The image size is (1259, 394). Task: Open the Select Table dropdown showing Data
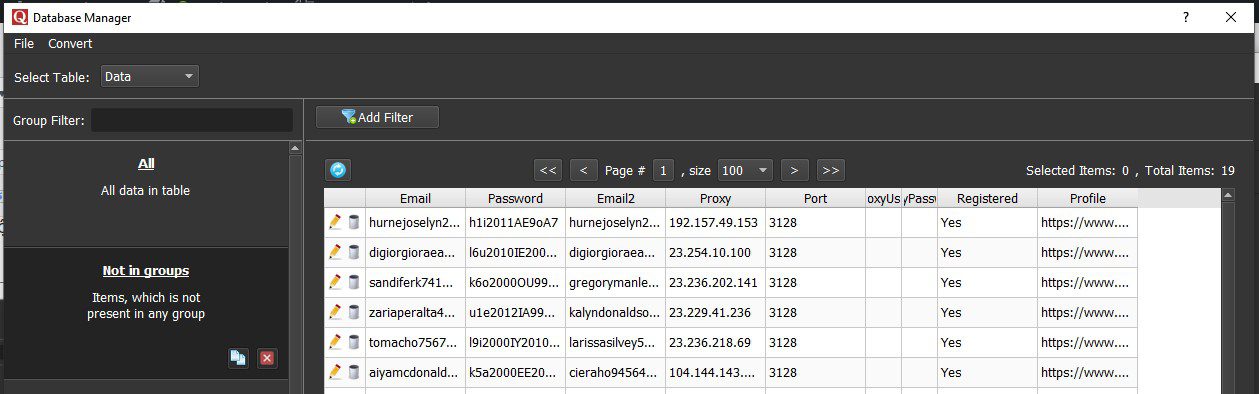(x=150, y=76)
